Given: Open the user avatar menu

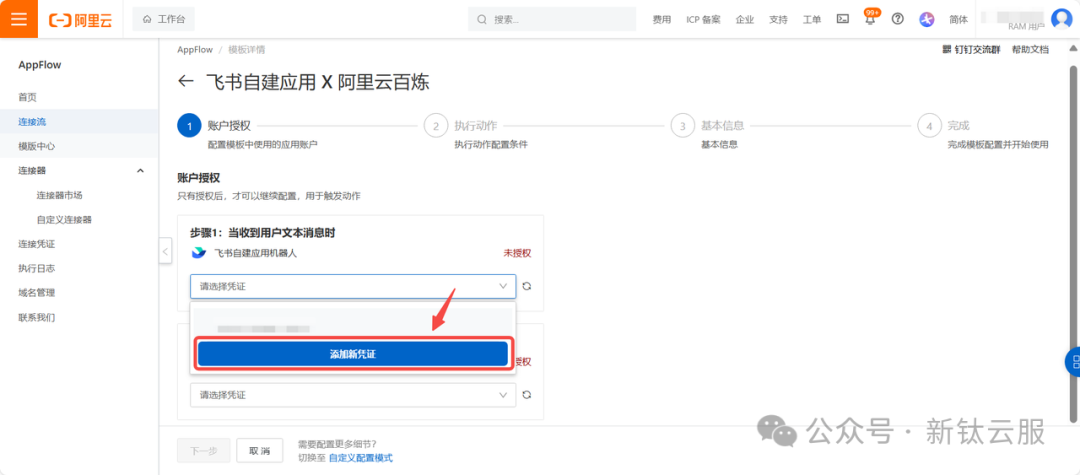Looking at the screenshot, I should (1062, 19).
